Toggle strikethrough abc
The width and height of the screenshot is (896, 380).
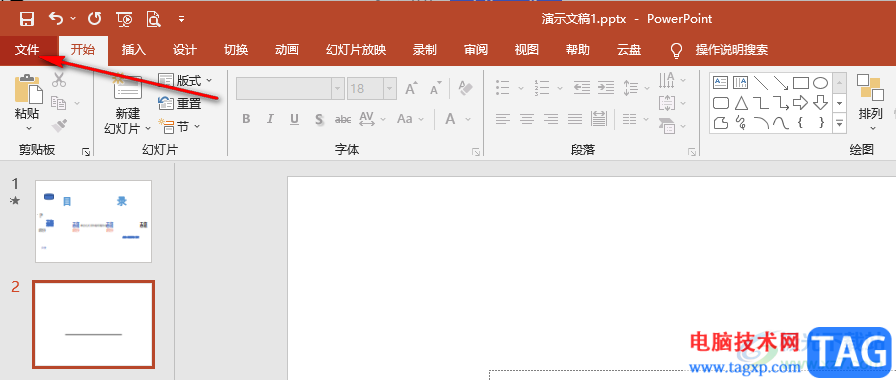click(x=343, y=119)
